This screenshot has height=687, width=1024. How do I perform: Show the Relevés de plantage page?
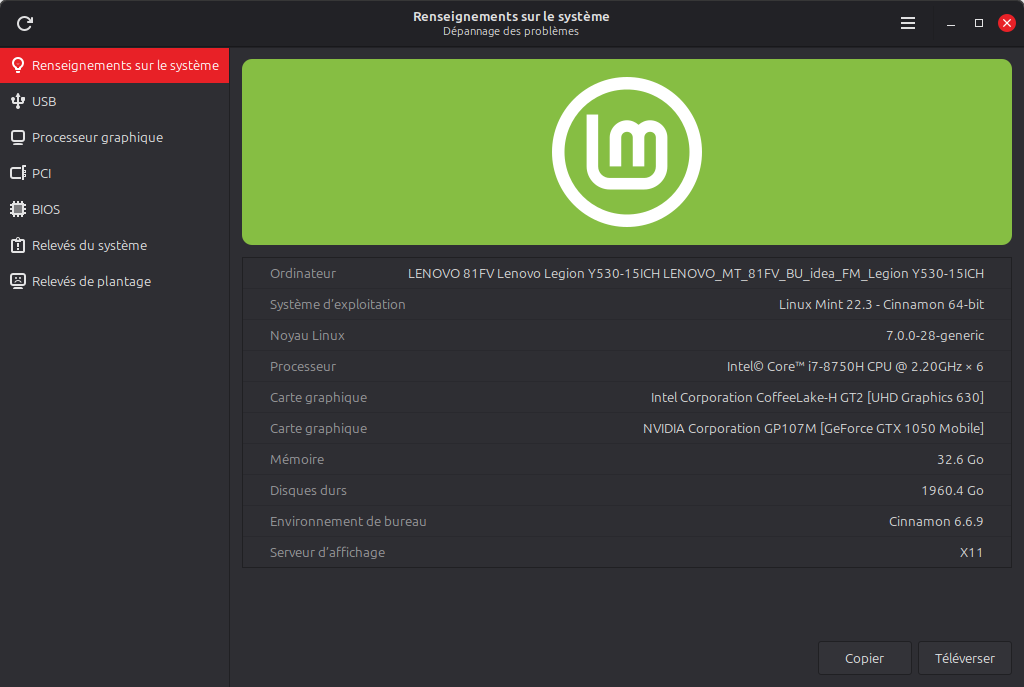(114, 281)
